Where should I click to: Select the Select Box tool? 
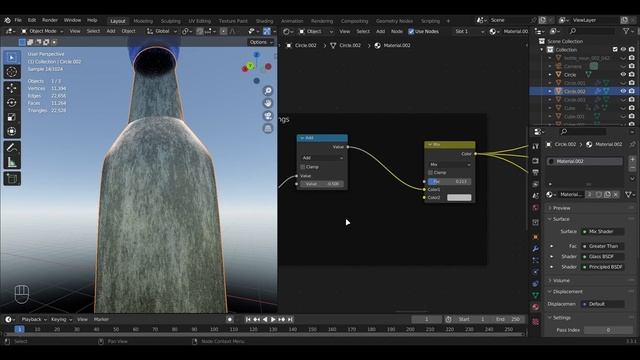11,58
